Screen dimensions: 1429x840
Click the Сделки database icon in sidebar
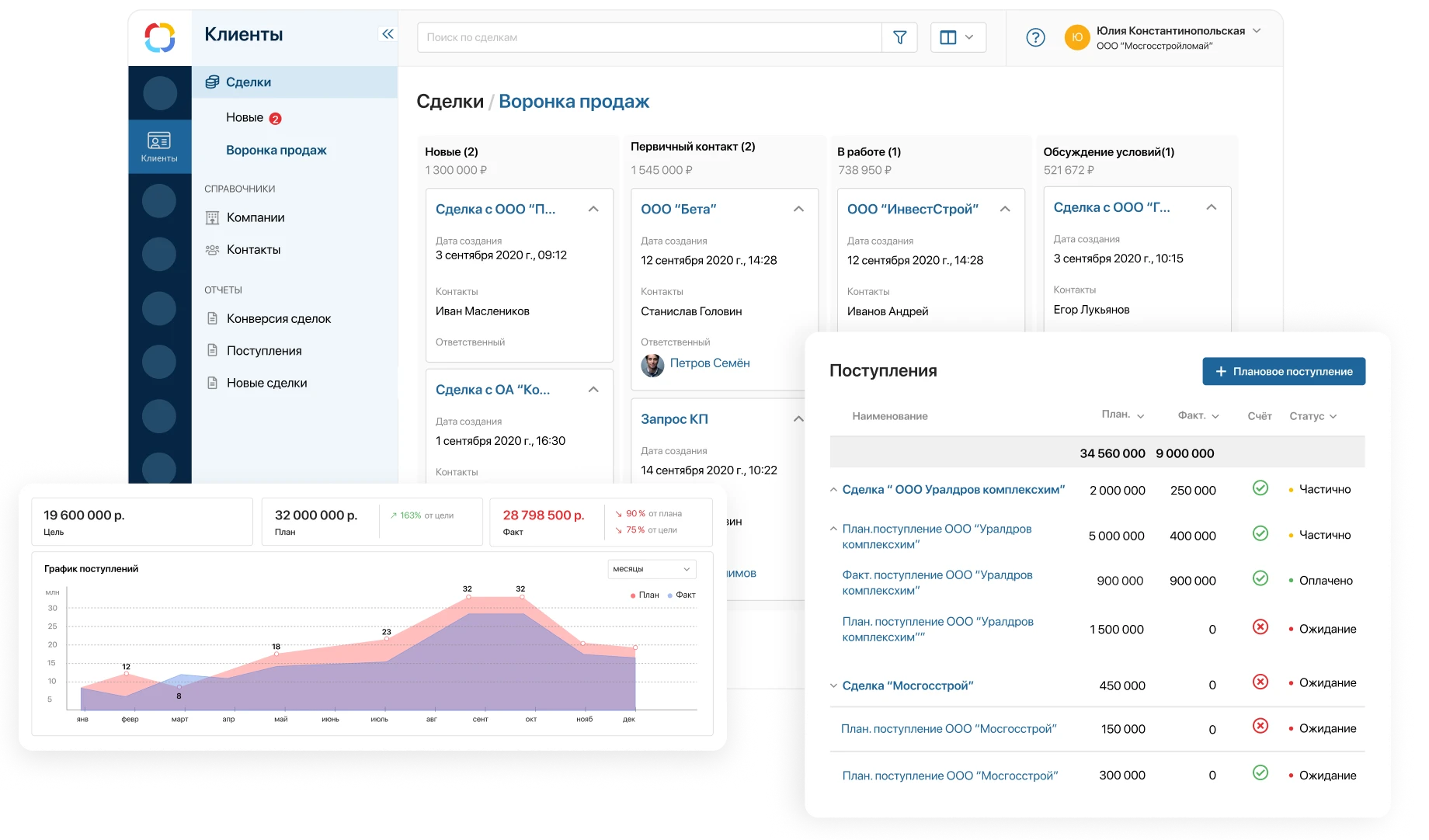(x=211, y=82)
